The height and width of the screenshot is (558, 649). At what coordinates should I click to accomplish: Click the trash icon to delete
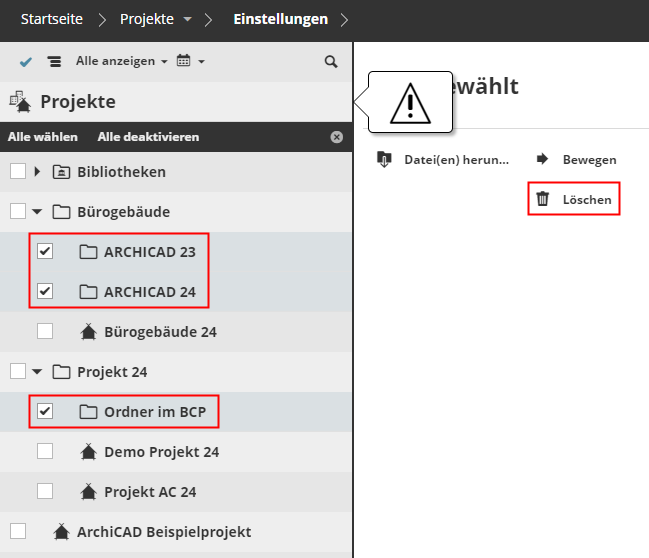(543, 199)
